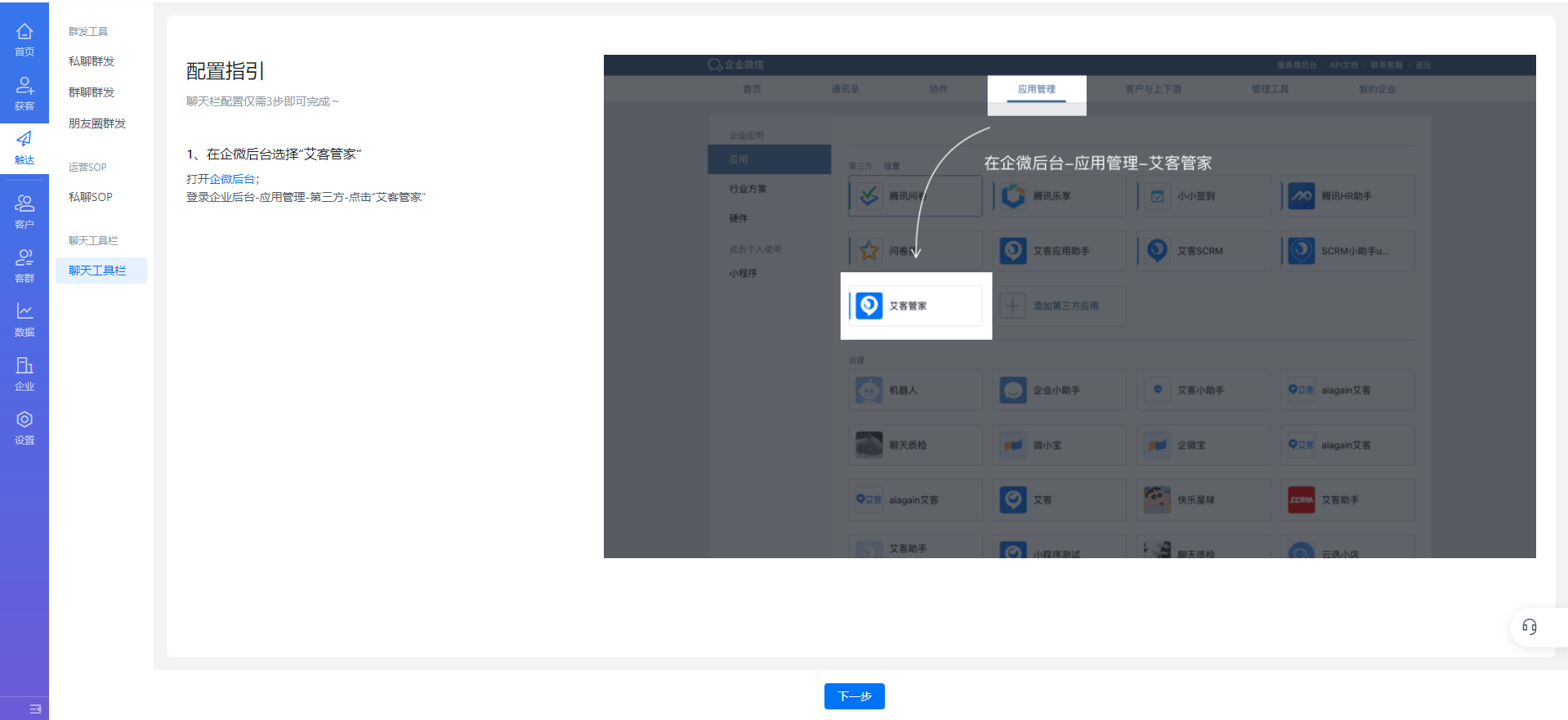Viewport: 1568px width, 720px height.
Task: Click the 群发工具 section heading
Action: (88, 32)
